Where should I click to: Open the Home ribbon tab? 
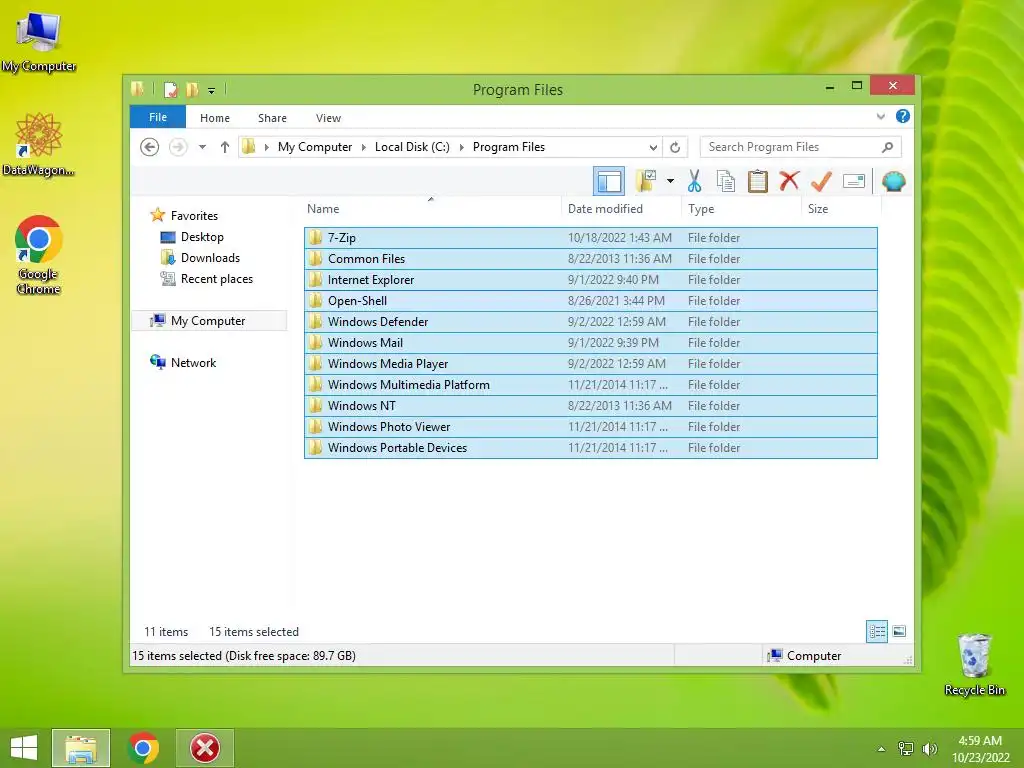215,118
